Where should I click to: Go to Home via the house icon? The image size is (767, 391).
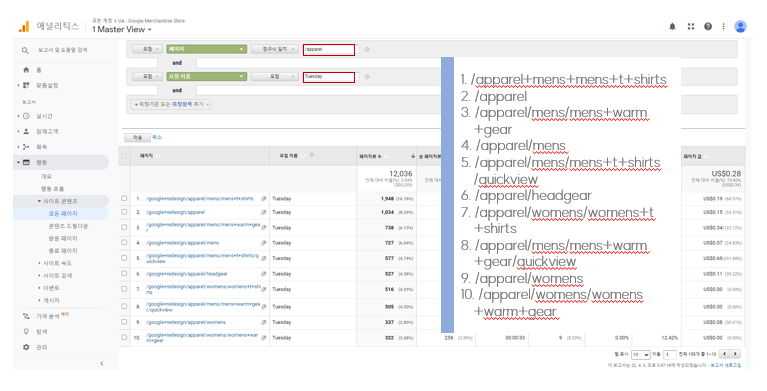point(26,70)
